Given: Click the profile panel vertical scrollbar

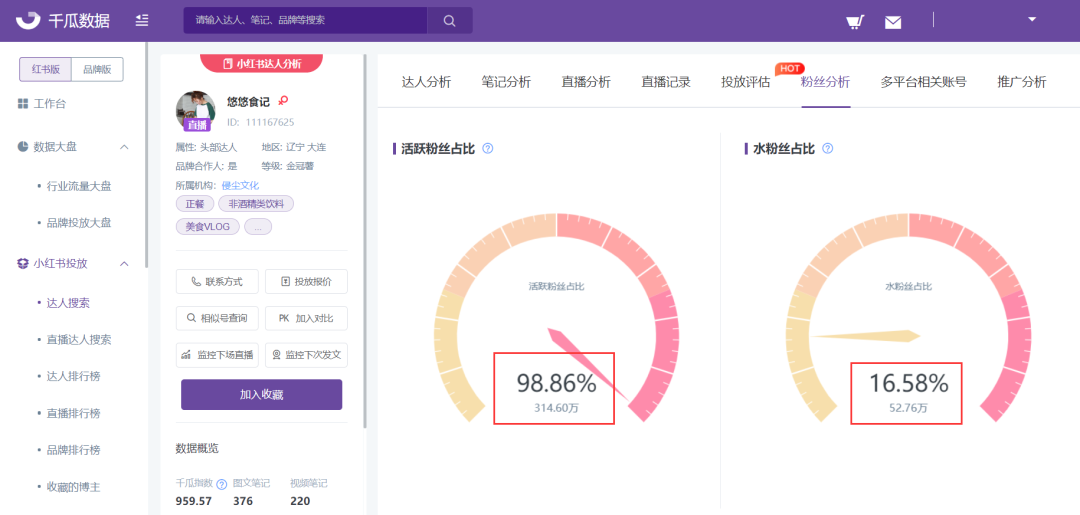Looking at the screenshot, I should pyautogui.click(x=365, y=240).
